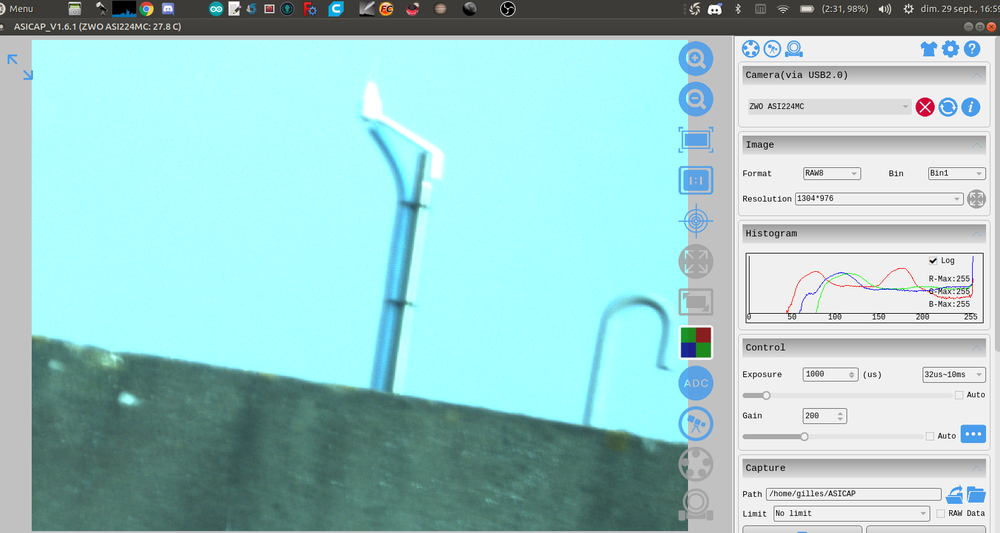The image size is (1000, 533).
Task: Refresh the camera list
Action: point(948,106)
